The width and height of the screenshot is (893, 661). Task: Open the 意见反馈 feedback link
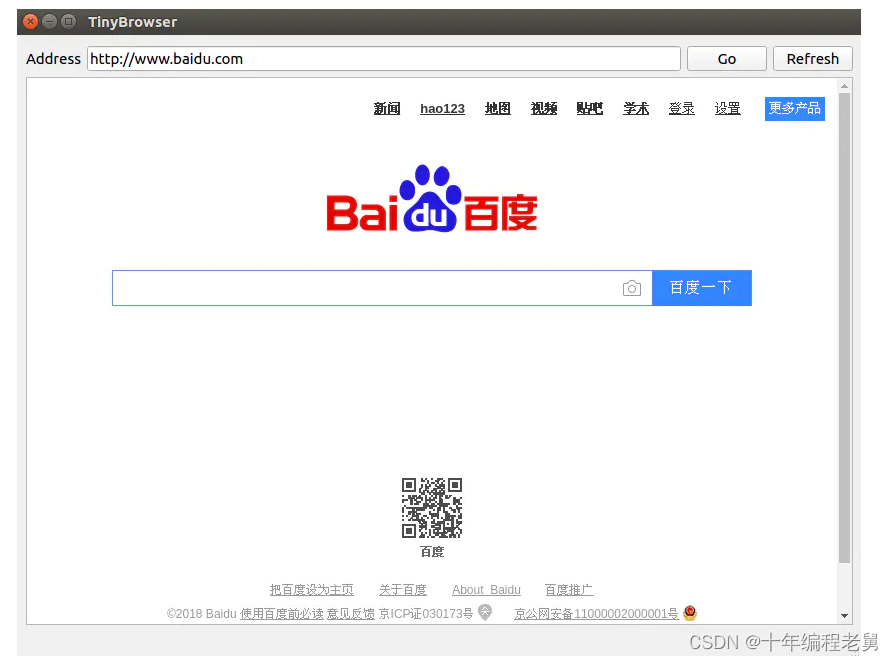click(351, 614)
